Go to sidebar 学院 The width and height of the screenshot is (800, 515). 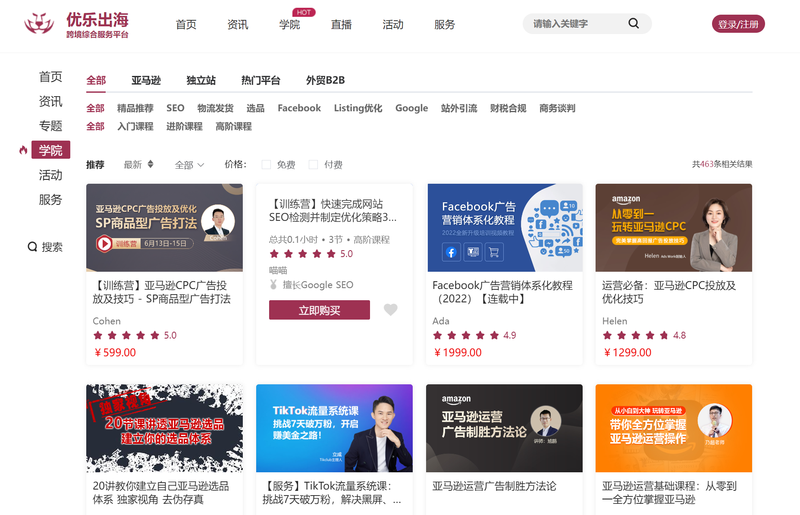coord(51,150)
